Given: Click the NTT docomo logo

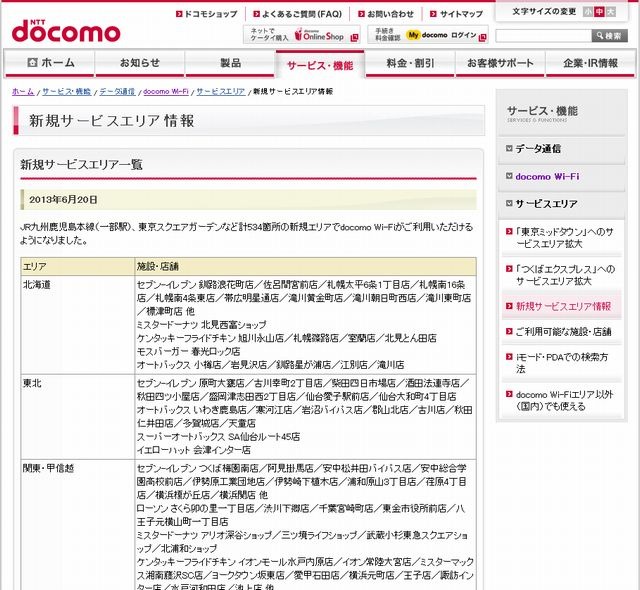Looking at the screenshot, I should click(x=66, y=31).
